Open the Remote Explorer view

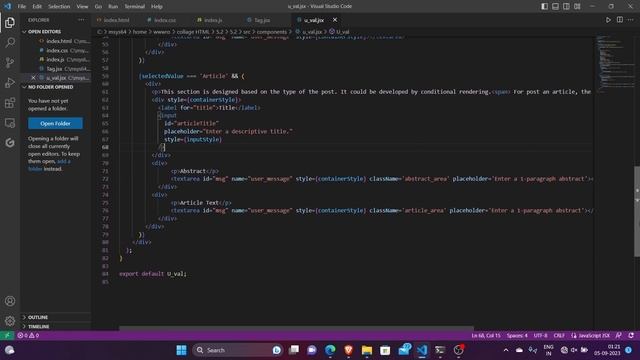[10, 123]
